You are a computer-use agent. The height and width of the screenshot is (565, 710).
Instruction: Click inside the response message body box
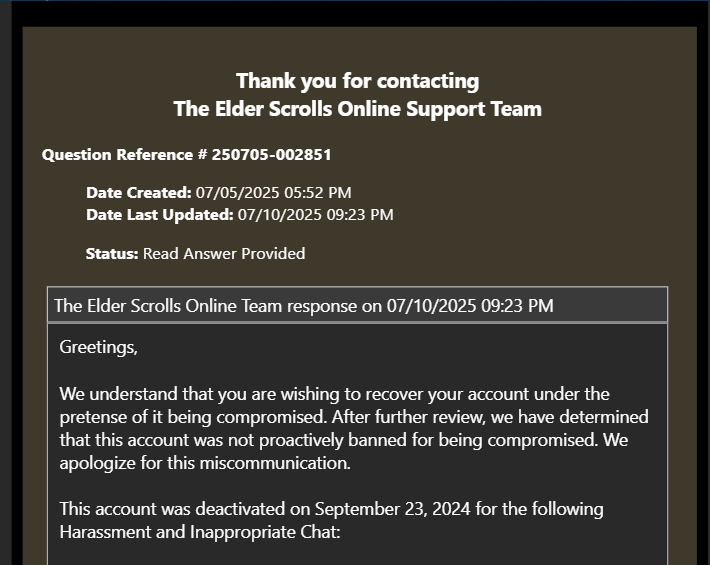(357, 444)
